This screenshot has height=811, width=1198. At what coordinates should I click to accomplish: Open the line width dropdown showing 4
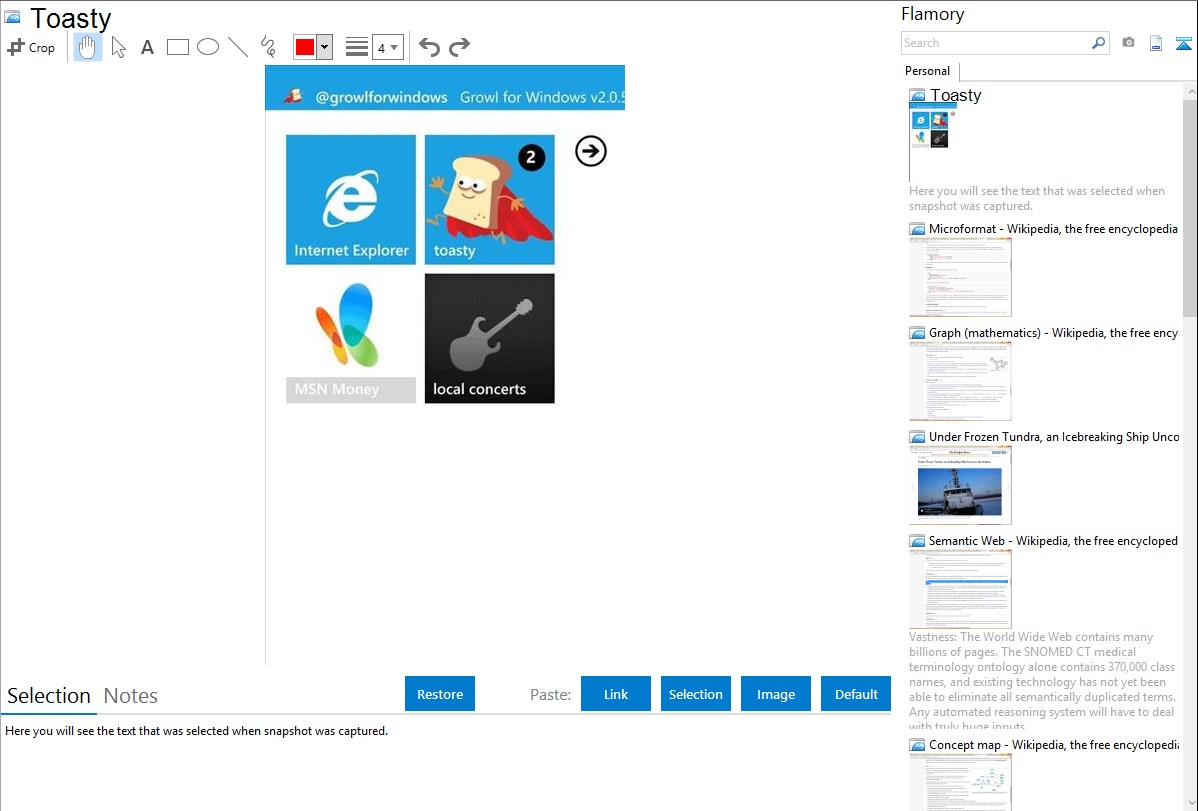(x=387, y=47)
